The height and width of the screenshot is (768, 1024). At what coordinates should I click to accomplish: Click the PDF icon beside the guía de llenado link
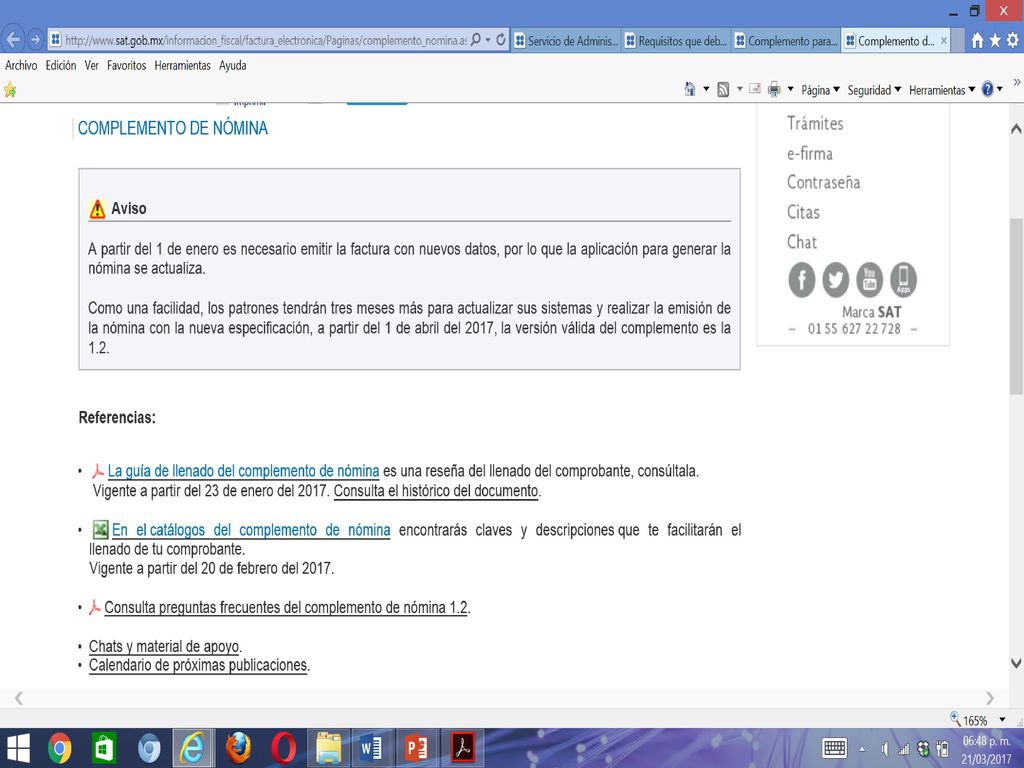click(98, 471)
